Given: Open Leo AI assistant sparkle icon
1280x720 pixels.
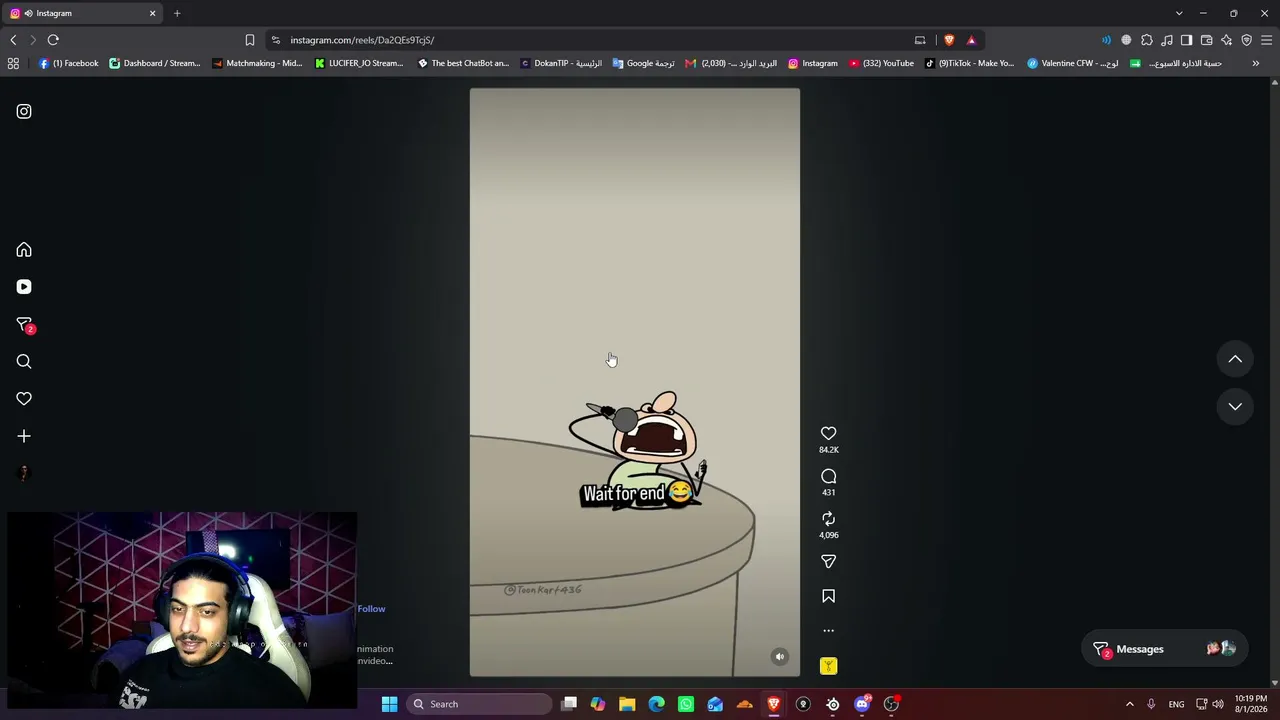Looking at the screenshot, I should click(1227, 40).
